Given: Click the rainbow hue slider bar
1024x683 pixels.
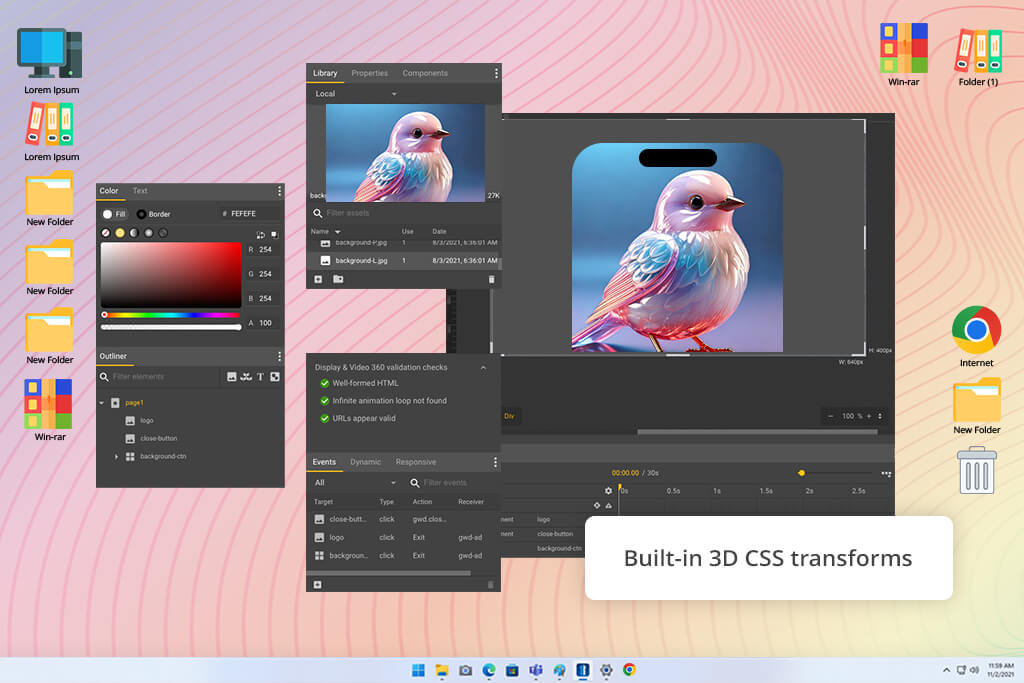Looking at the screenshot, I should (x=171, y=315).
